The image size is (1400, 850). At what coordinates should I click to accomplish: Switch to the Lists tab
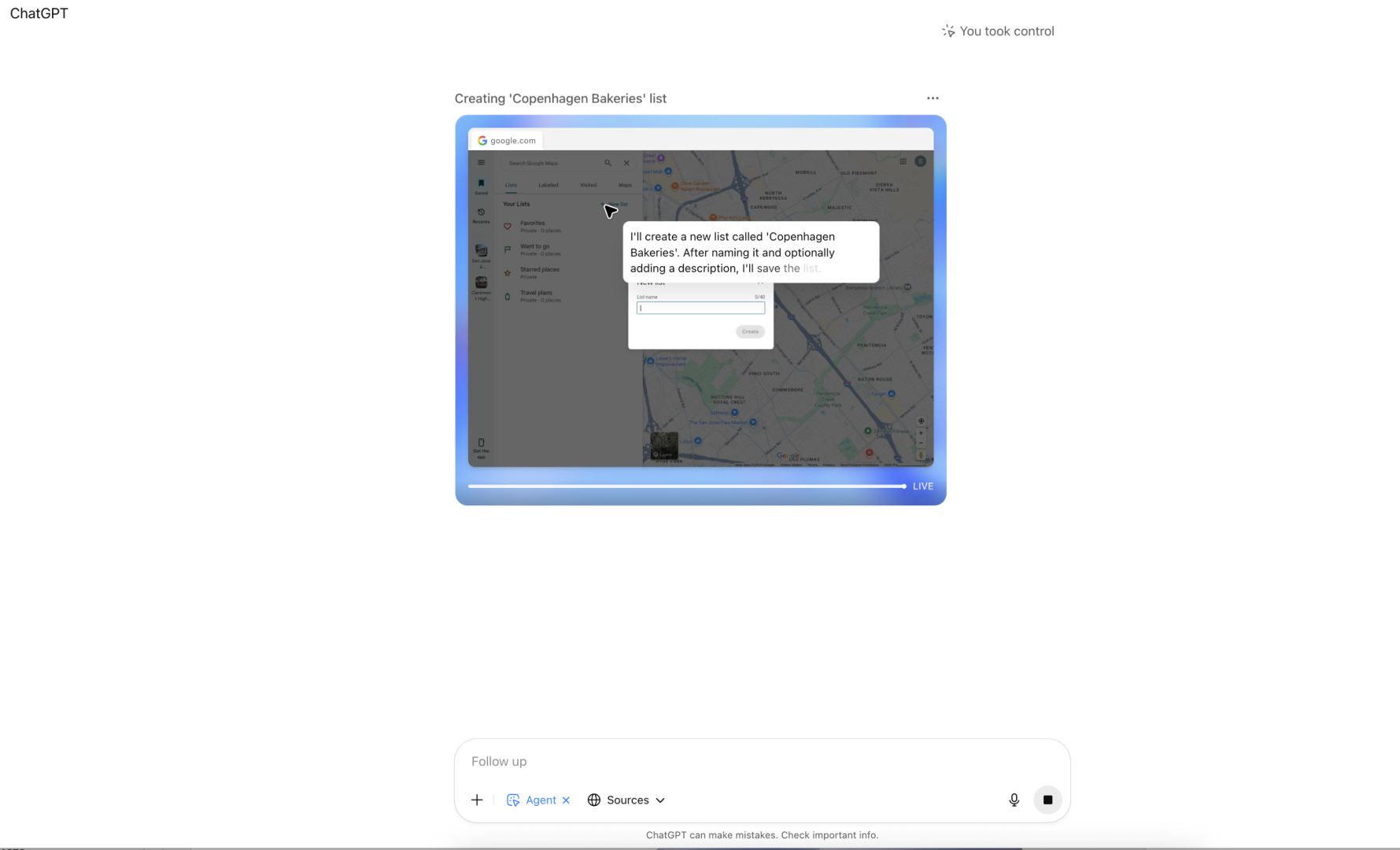[x=512, y=185]
